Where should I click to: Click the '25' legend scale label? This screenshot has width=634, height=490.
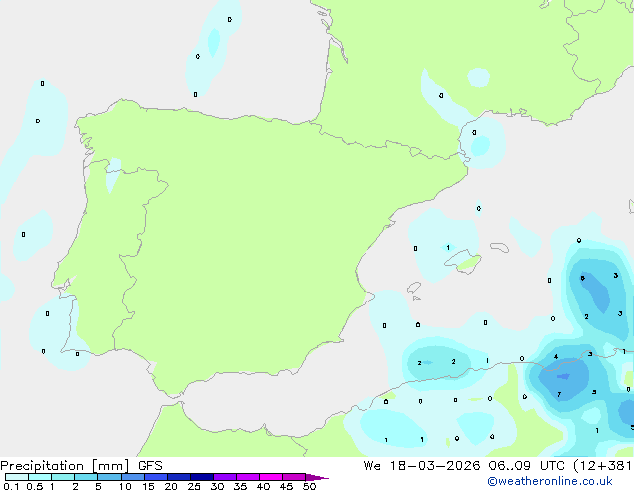click(194, 486)
